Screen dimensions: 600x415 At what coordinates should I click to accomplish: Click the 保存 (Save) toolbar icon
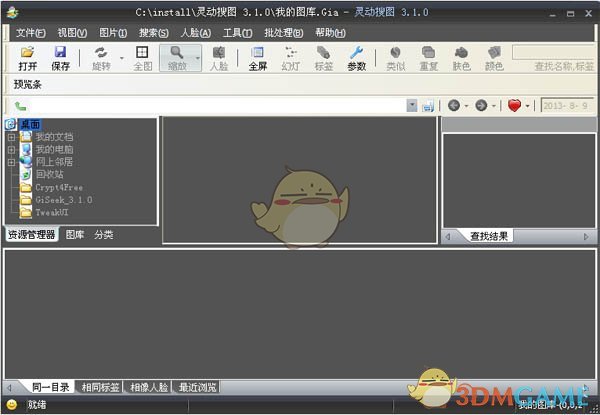coord(60,58)
